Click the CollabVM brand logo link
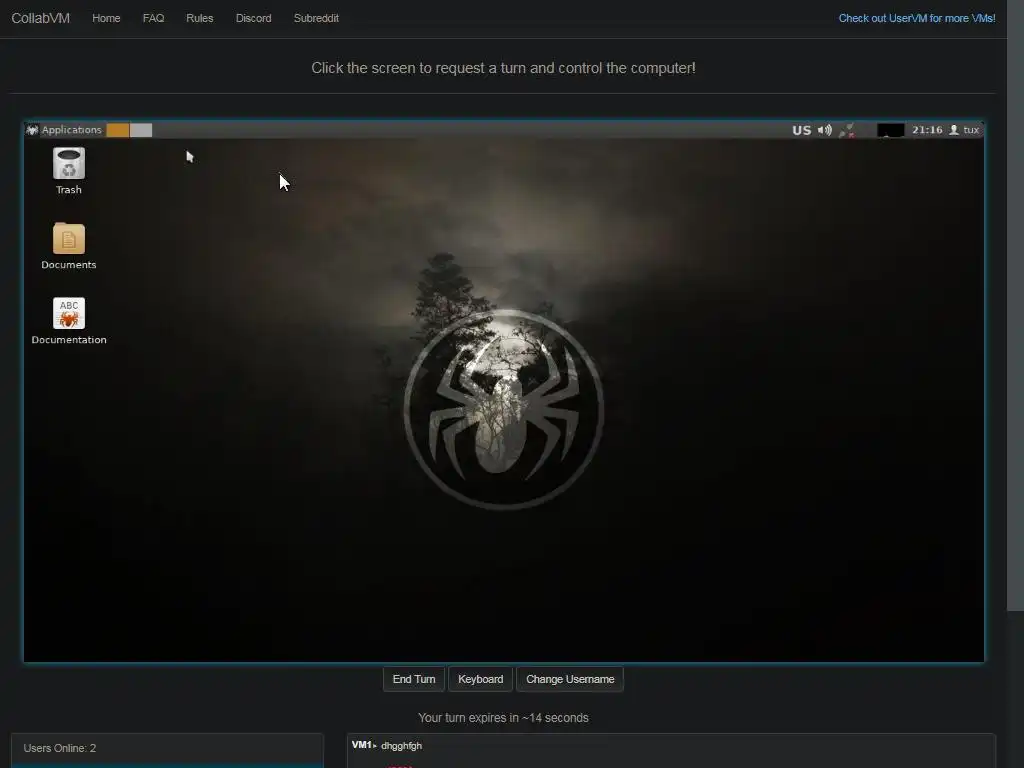Screen dimensions: 1024x768 coord(40,18)
